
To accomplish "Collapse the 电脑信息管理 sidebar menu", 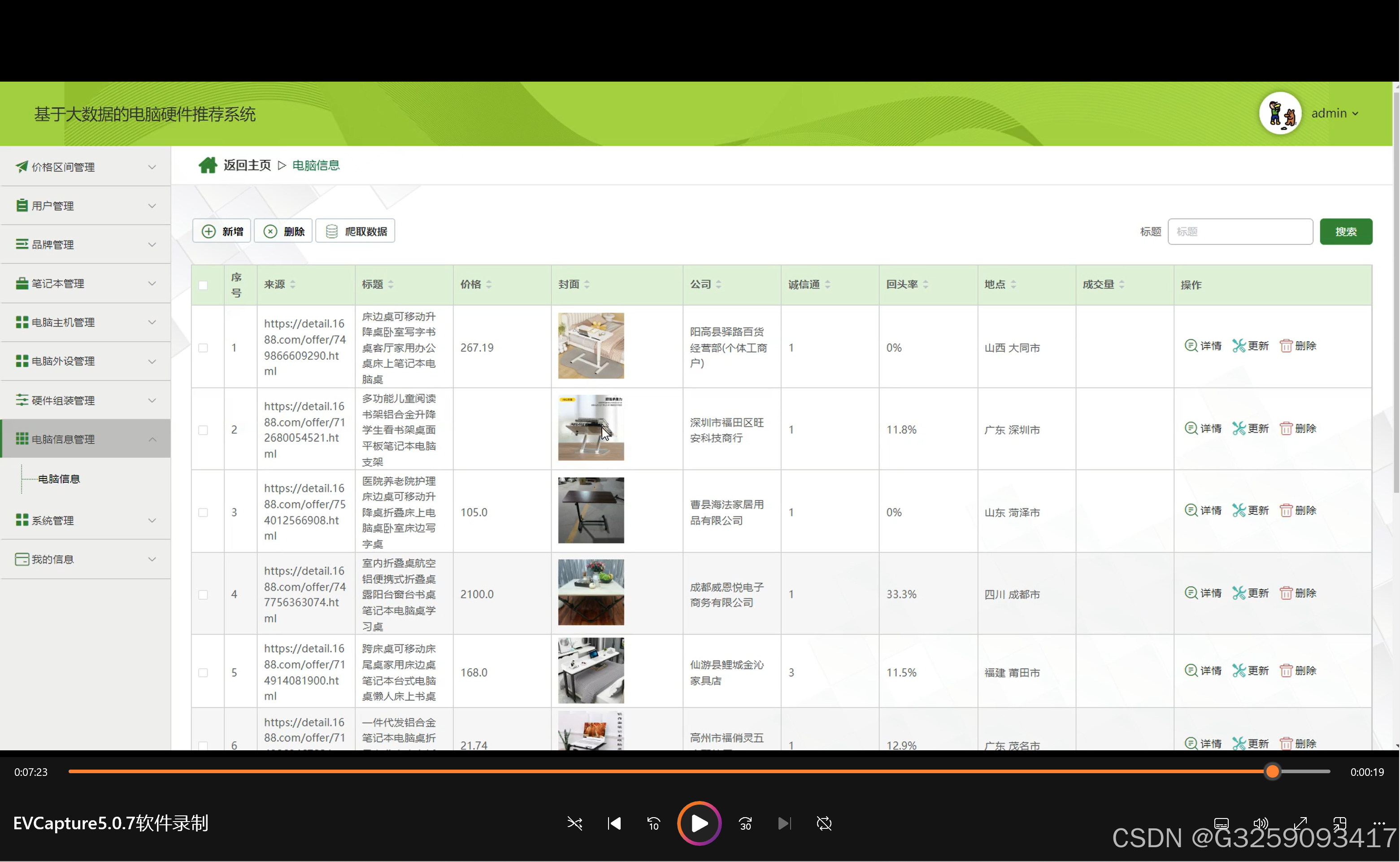I will pos(86,439).
